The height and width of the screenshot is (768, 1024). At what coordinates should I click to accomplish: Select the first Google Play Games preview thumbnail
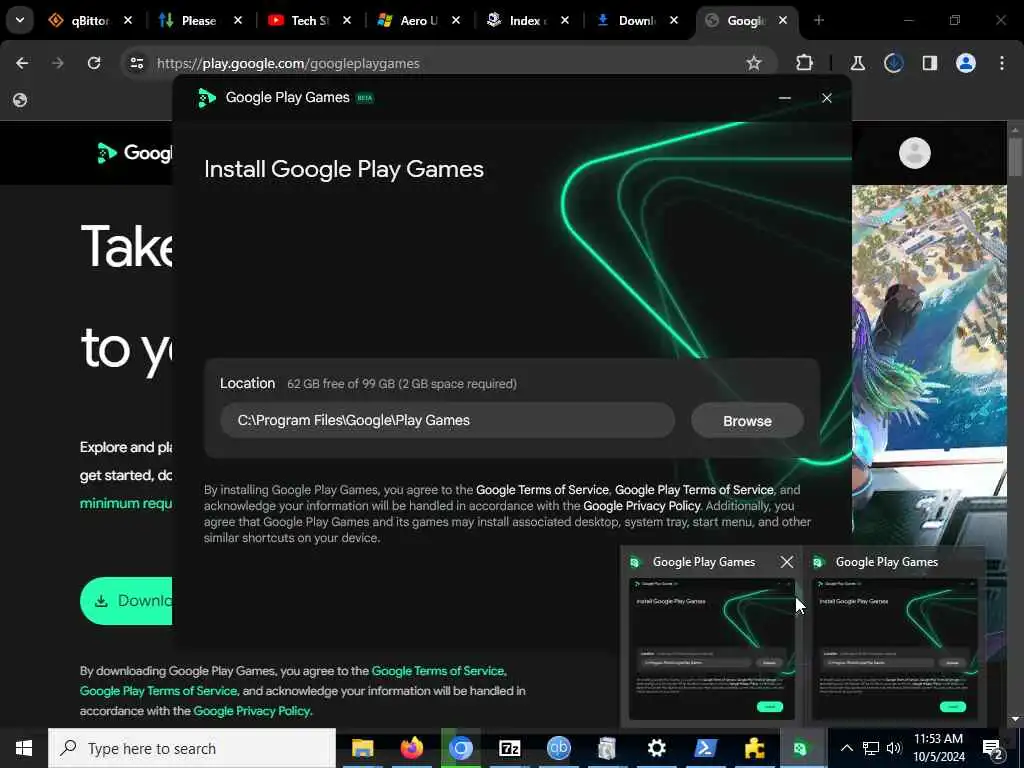click(x=711, y=648)
